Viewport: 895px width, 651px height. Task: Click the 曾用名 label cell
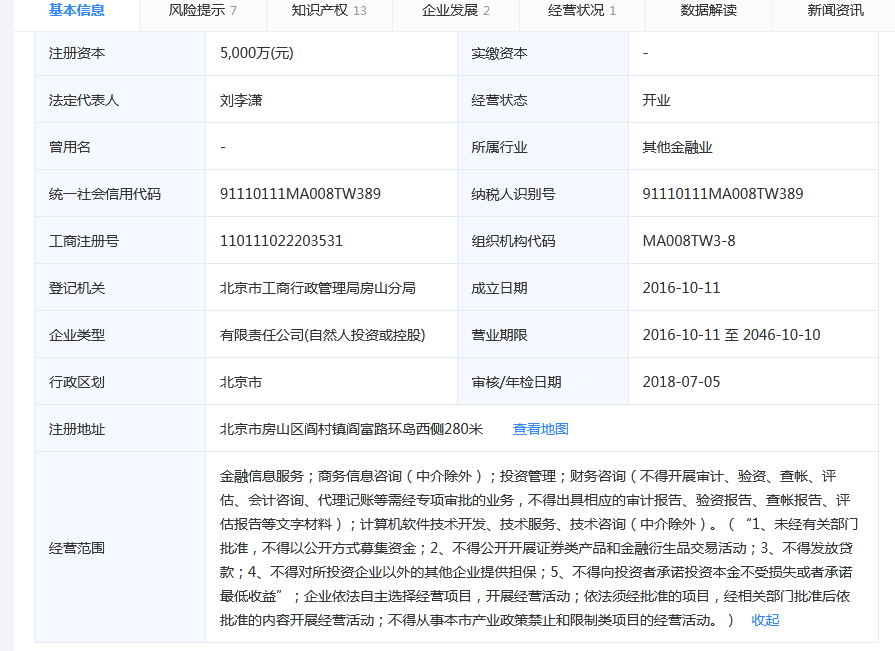[120, 147]
